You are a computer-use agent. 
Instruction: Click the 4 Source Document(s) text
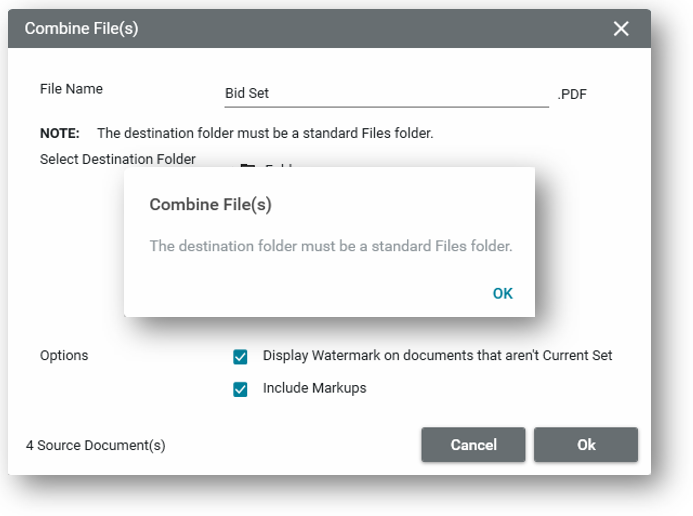click(x=96, y=446)
